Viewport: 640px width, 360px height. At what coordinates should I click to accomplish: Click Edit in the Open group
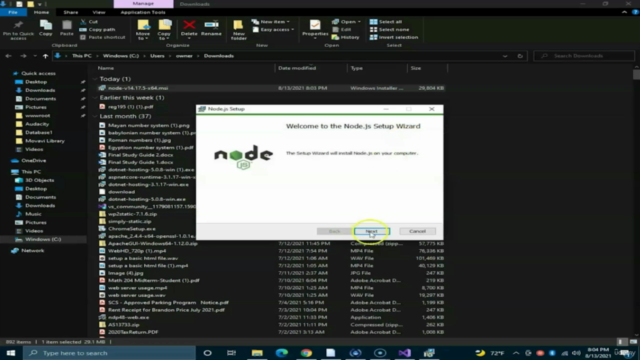(x=342, y=29)
